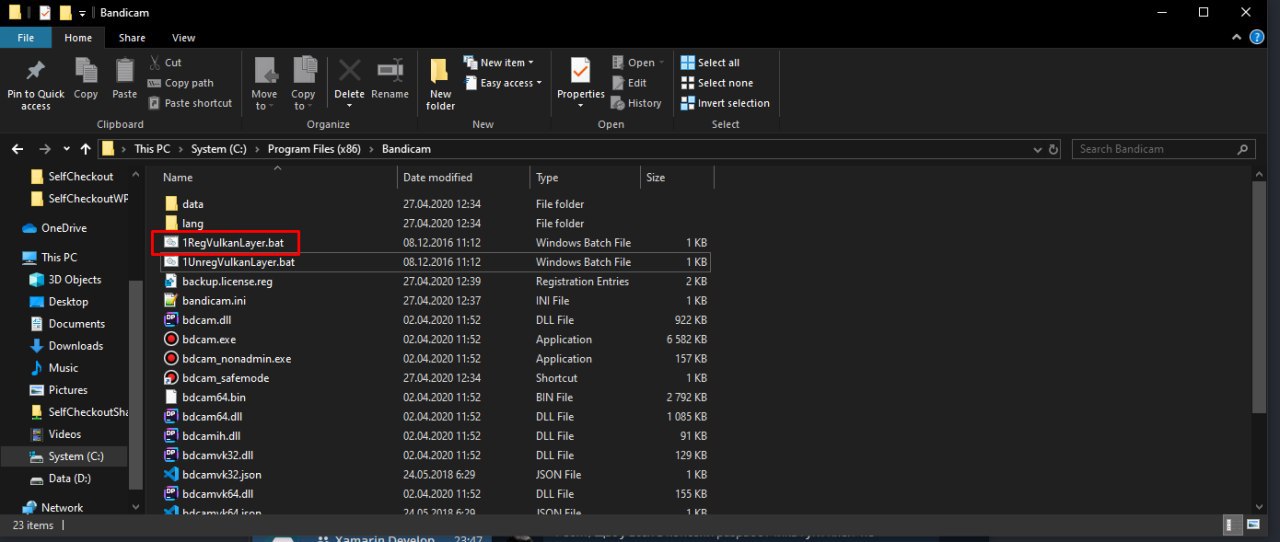Click Select none

tap(717, 83)
